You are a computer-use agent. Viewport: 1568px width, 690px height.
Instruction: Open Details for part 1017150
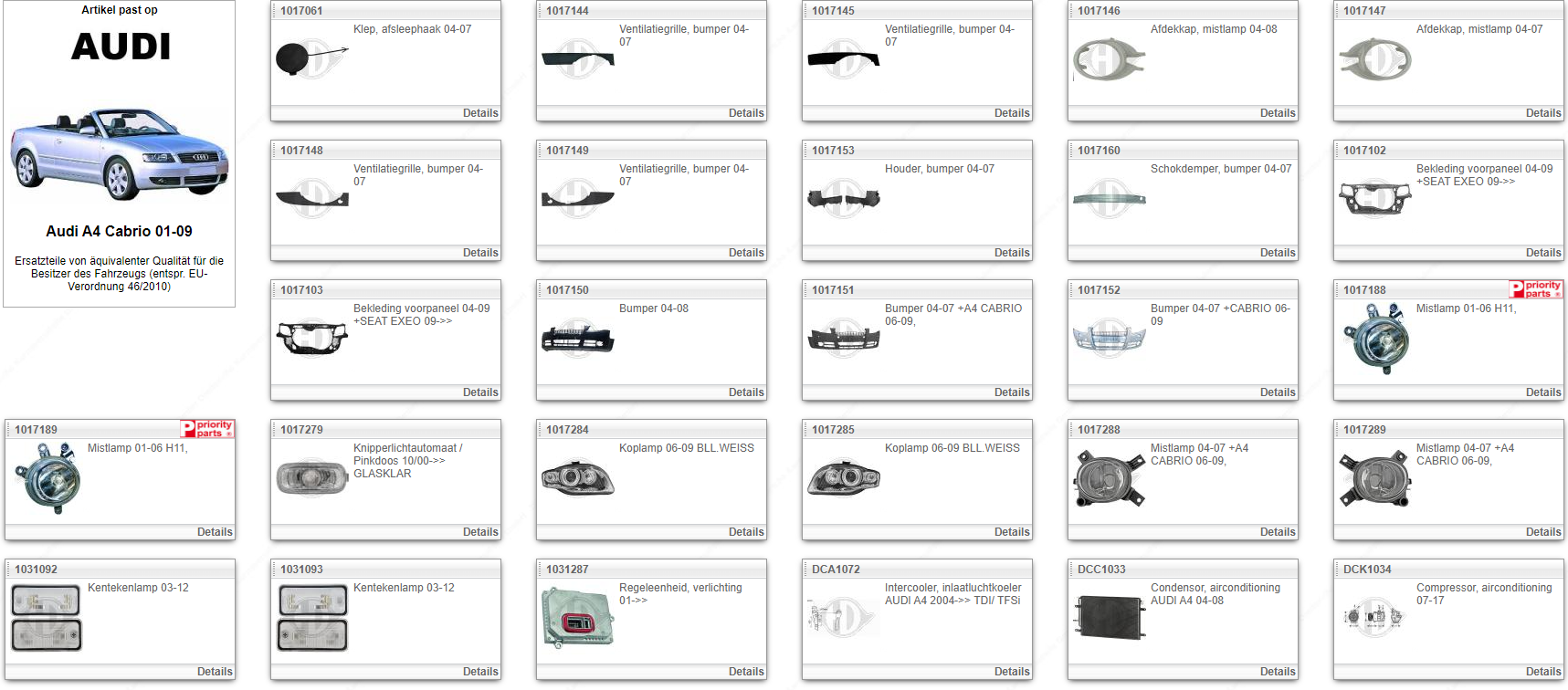[x=746, y=392]
